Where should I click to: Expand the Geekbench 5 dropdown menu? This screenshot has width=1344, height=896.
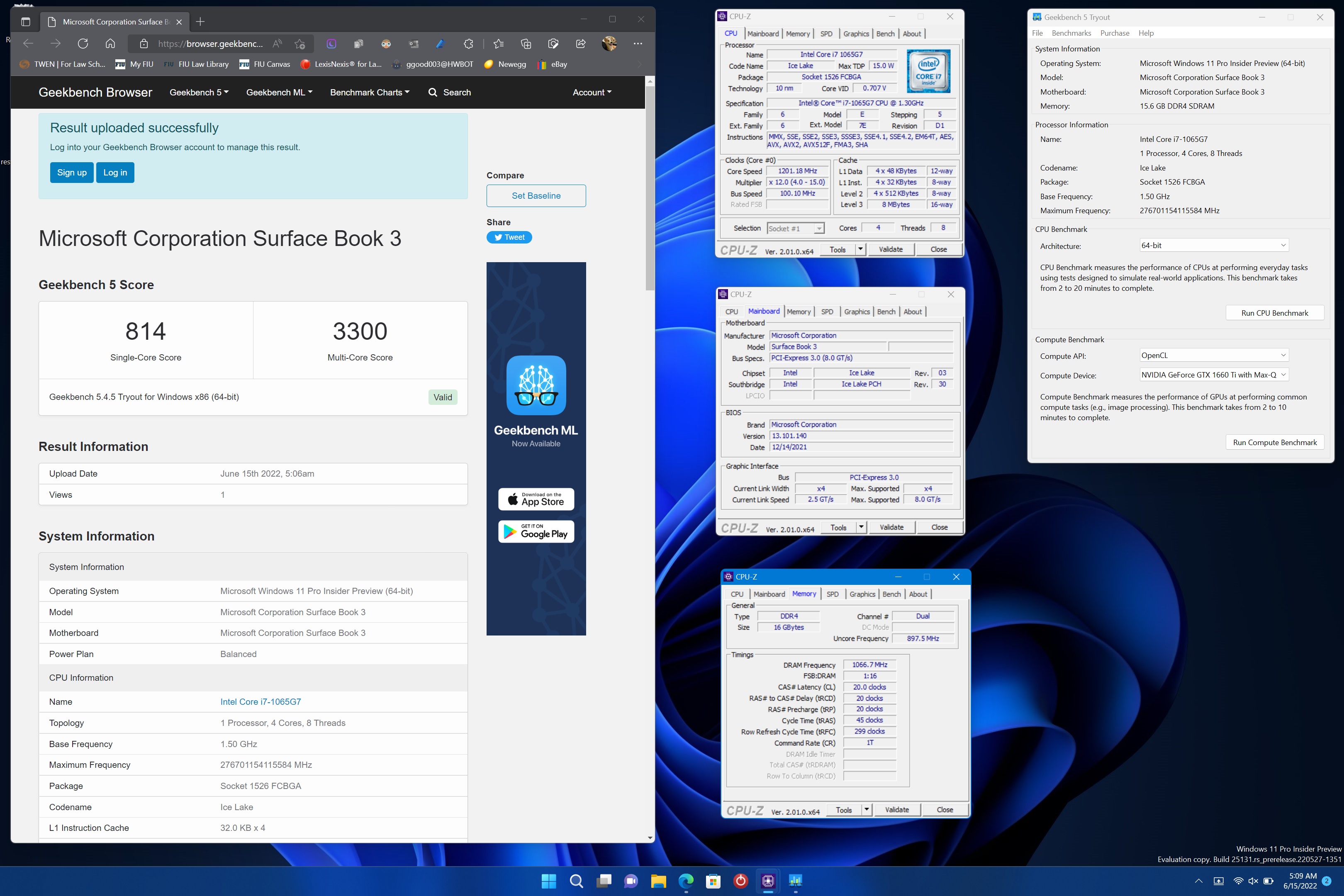pos(199,92)
